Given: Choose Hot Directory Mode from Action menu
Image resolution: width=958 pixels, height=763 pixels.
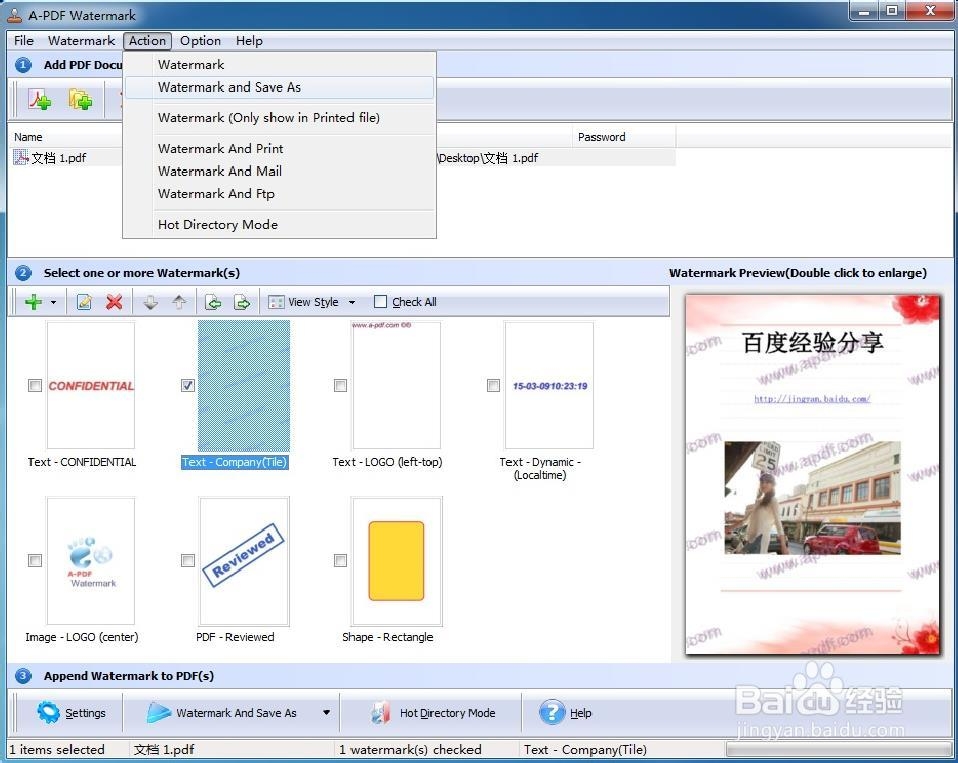Looking at the screenshot, I should [280, 225].
